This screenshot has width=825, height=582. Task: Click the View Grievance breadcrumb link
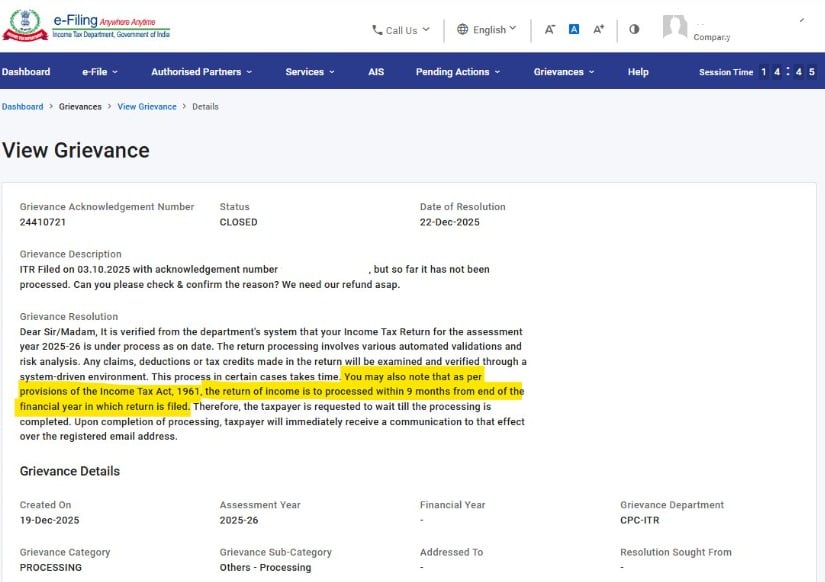tap(147, 107)
